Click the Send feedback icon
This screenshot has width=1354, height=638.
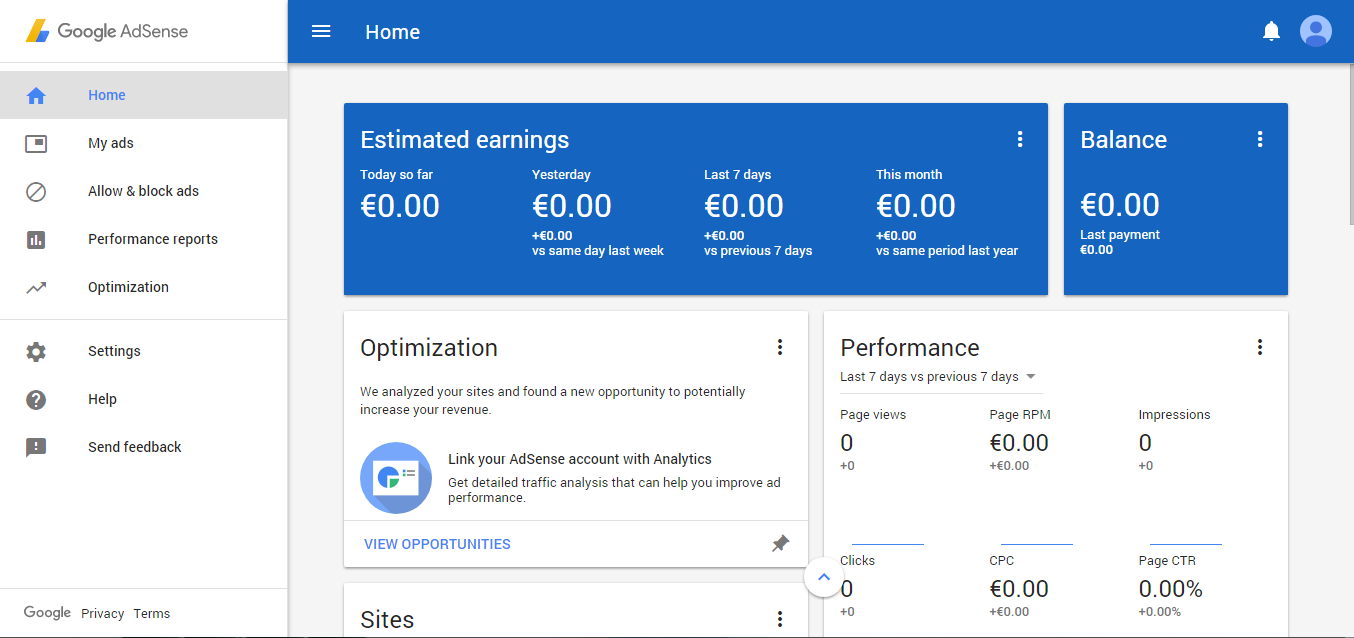click(x=36, y=447)
